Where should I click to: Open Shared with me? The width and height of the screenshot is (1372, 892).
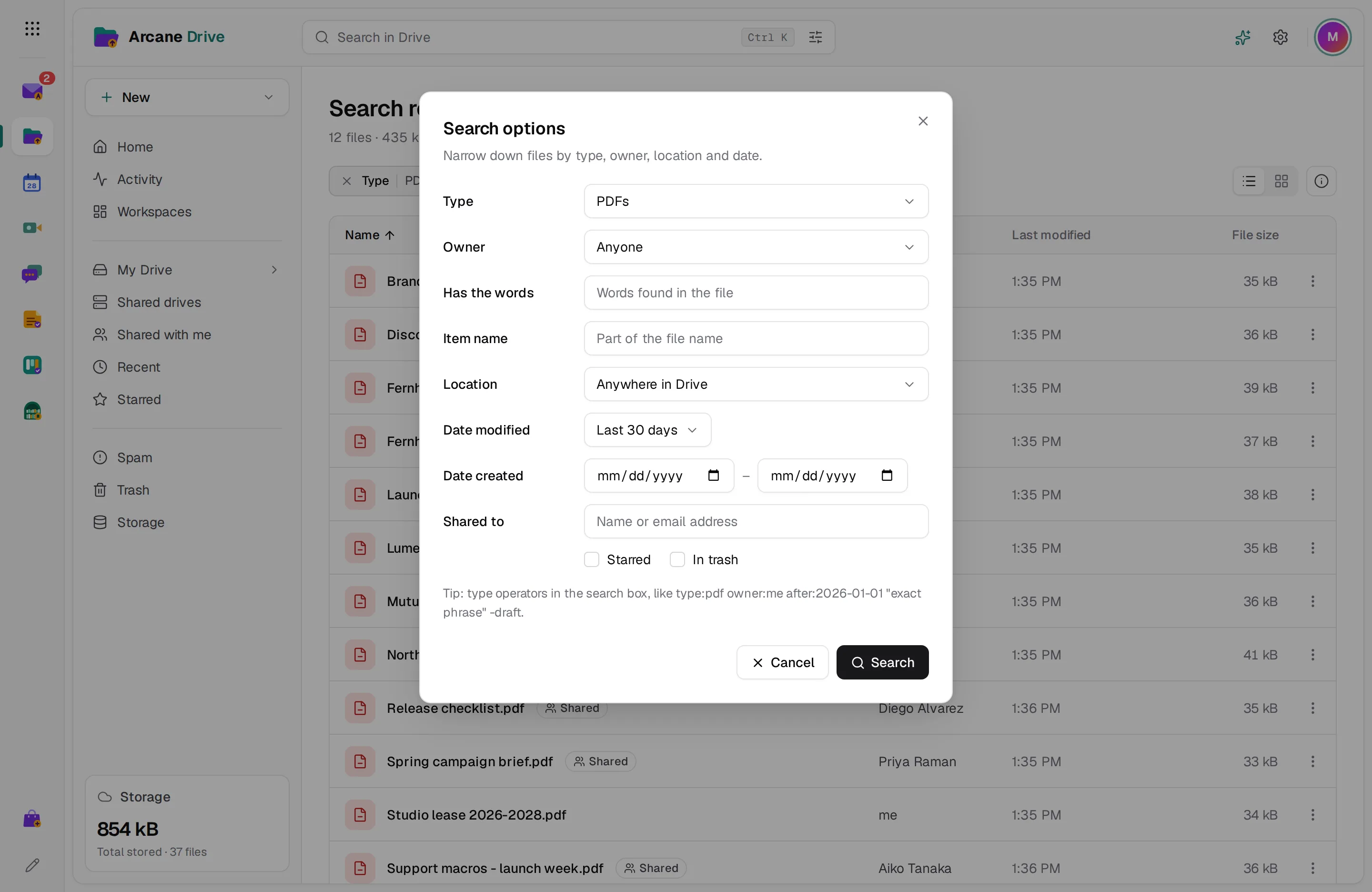point(187,334)
